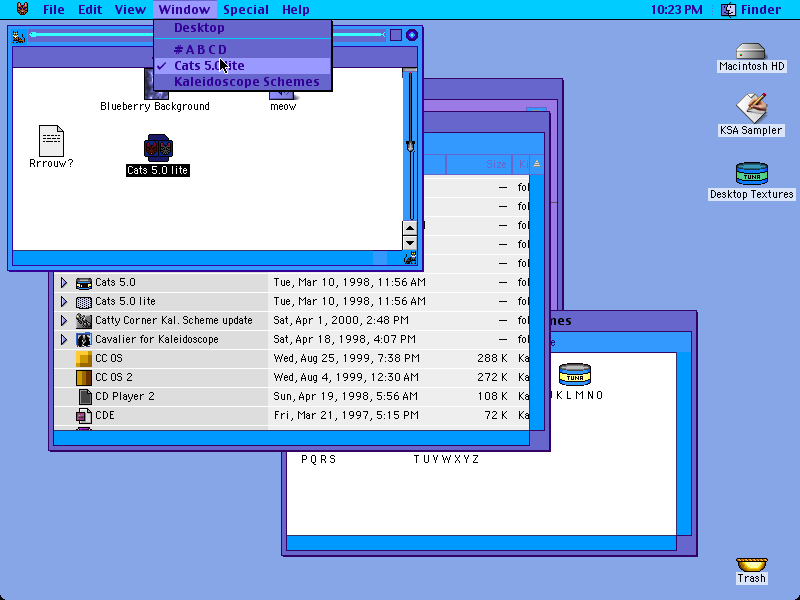Screen dimensions: 800x600
Task: Select the CC OS 2 file name
Action: 114,377
